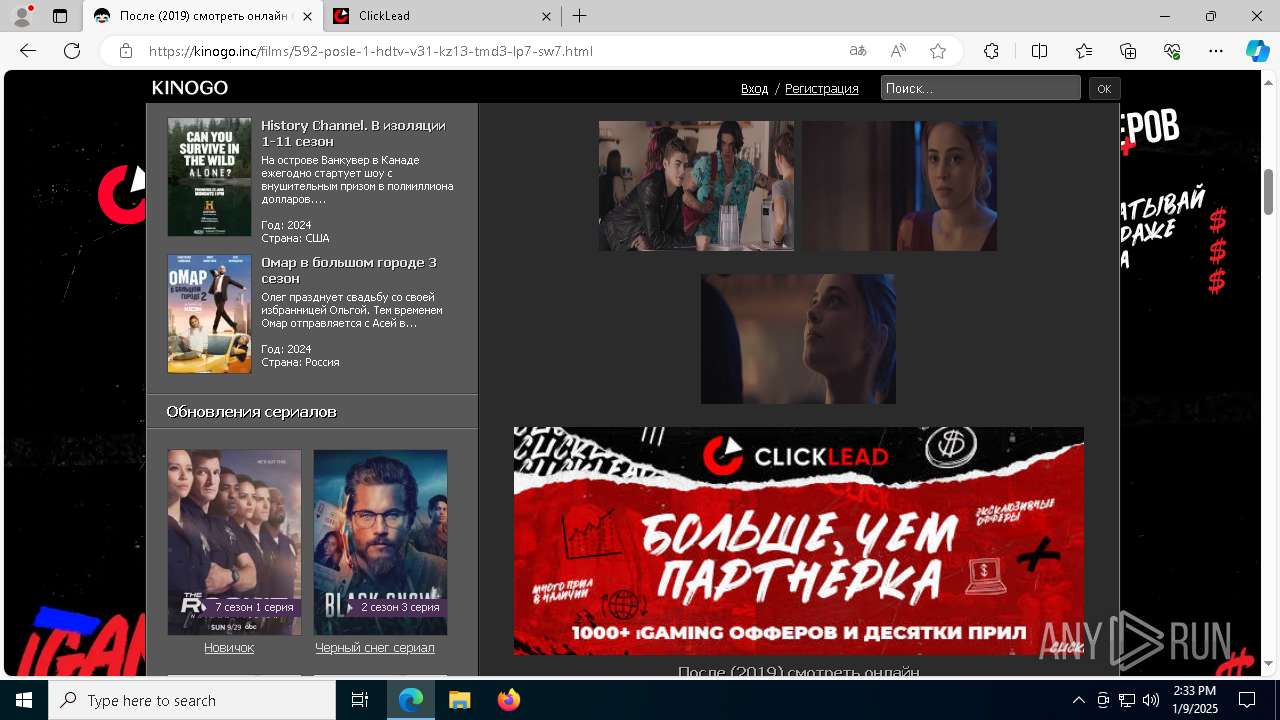The width and height of the screenshot is (1280, 720).
Task: Open the network tray icon
Action: (1127, 700)
